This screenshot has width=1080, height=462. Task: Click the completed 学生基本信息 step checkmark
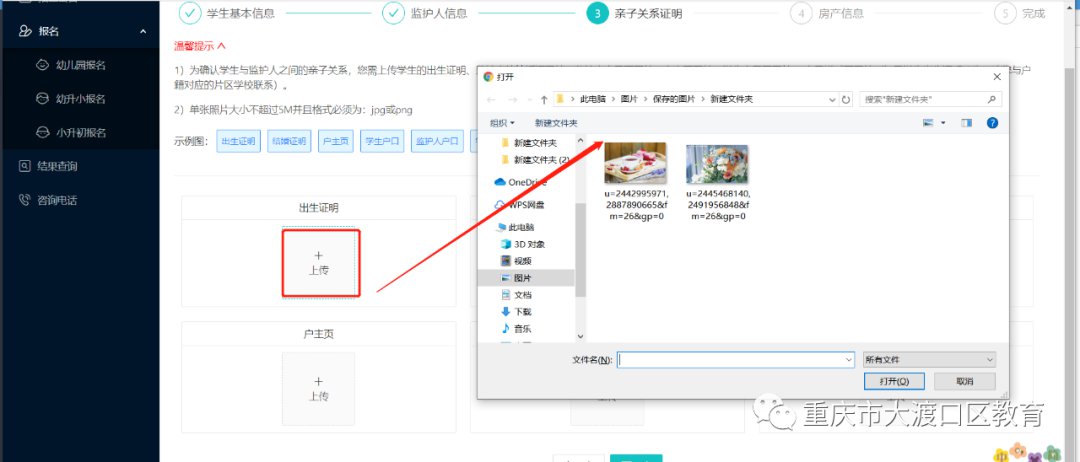(189, 13)
